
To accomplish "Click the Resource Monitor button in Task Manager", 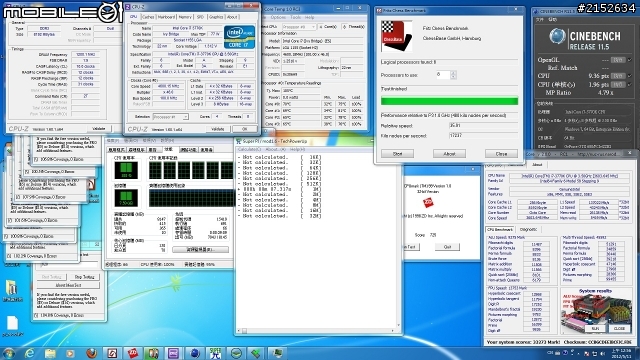I will click(200, 249).
